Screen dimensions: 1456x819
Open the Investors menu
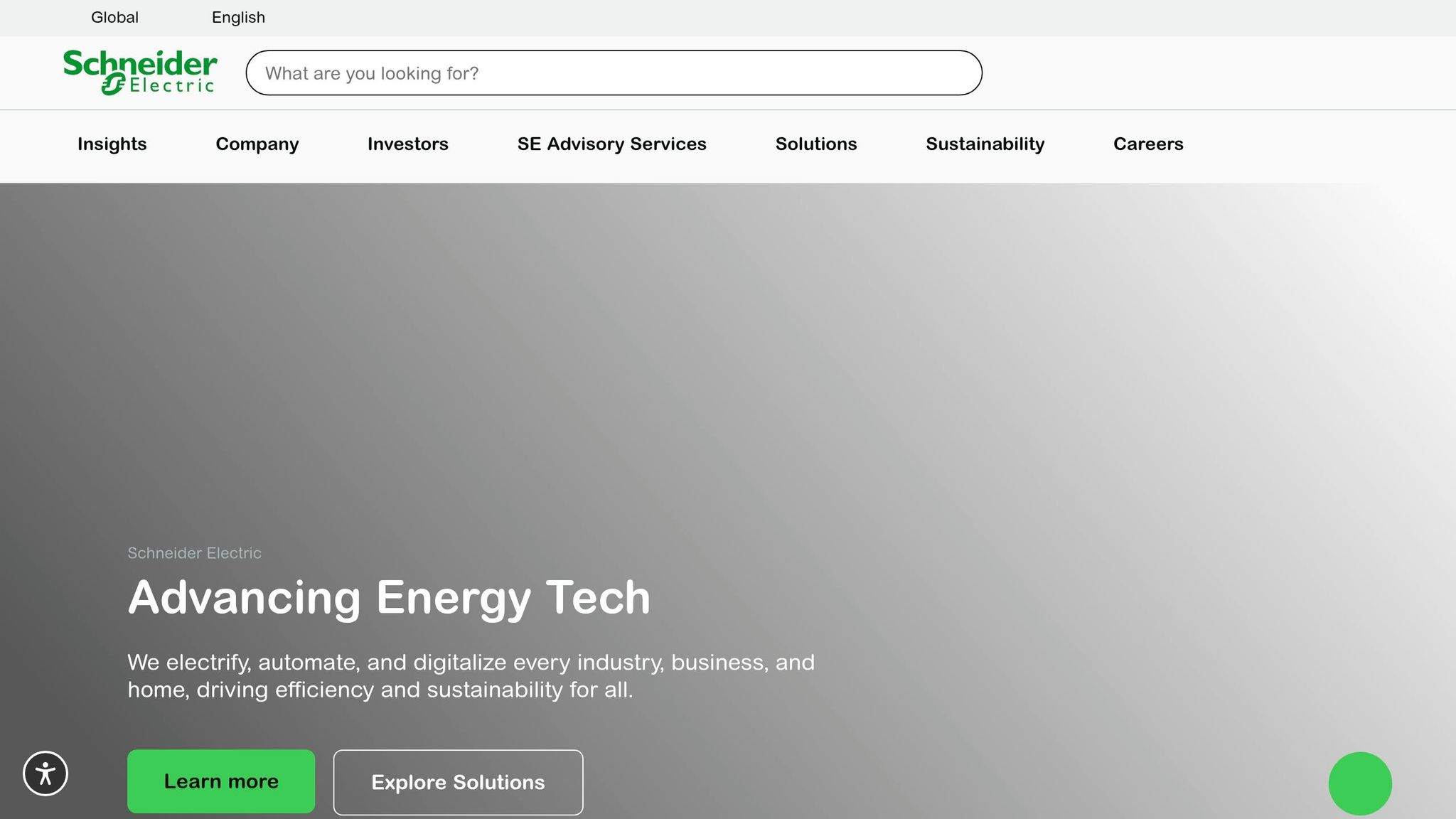[x=408, y=144]
